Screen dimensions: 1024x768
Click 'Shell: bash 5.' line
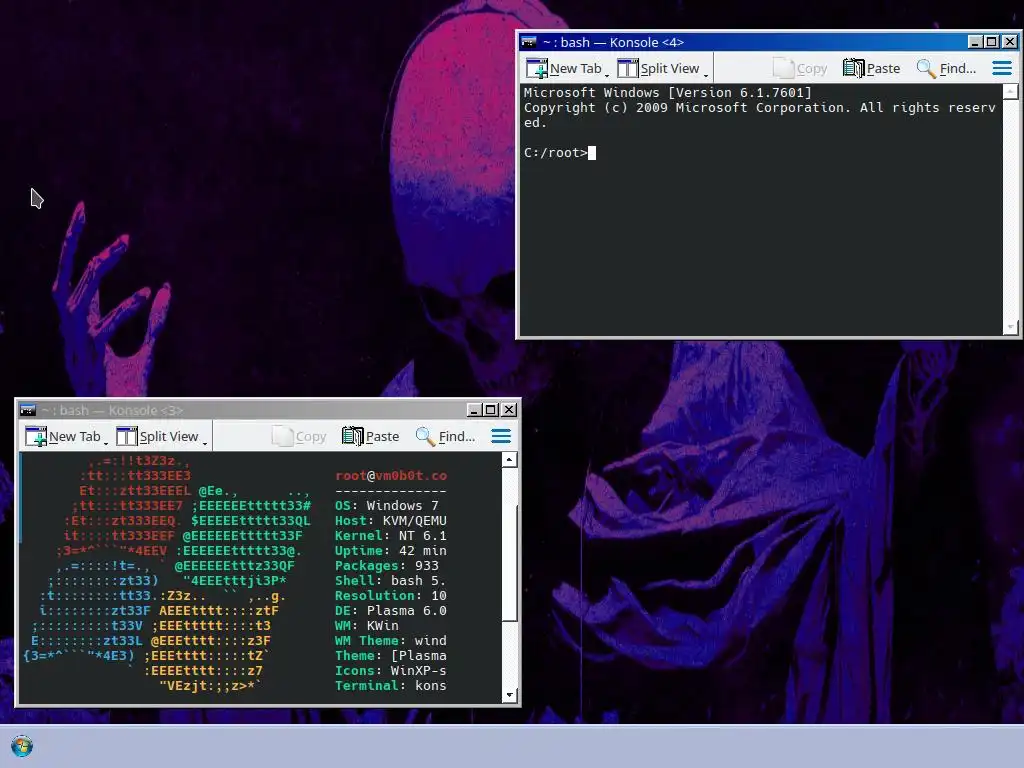click(391, 581)
